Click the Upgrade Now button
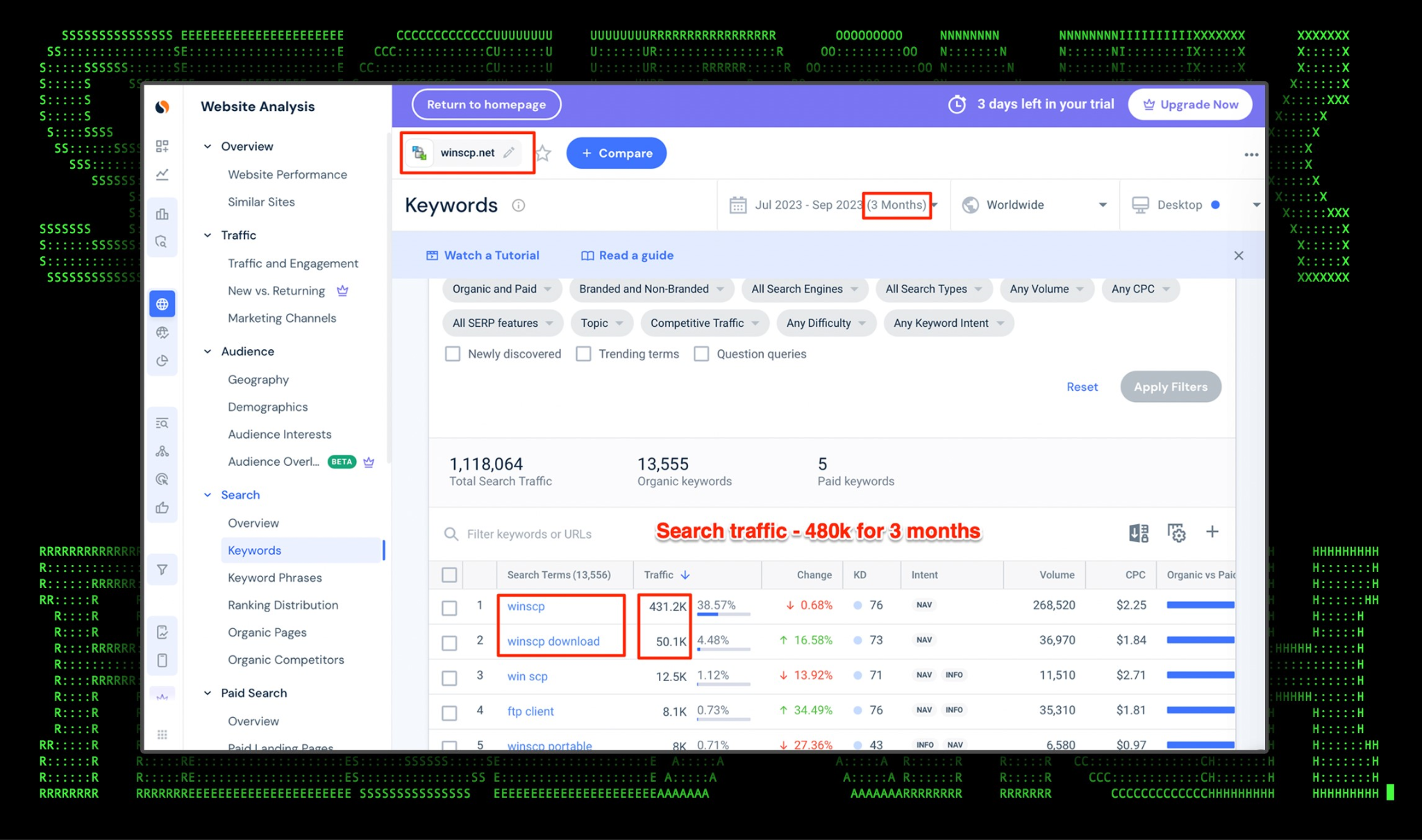This screenshot has height=840, width=1422. (1190, 105)
